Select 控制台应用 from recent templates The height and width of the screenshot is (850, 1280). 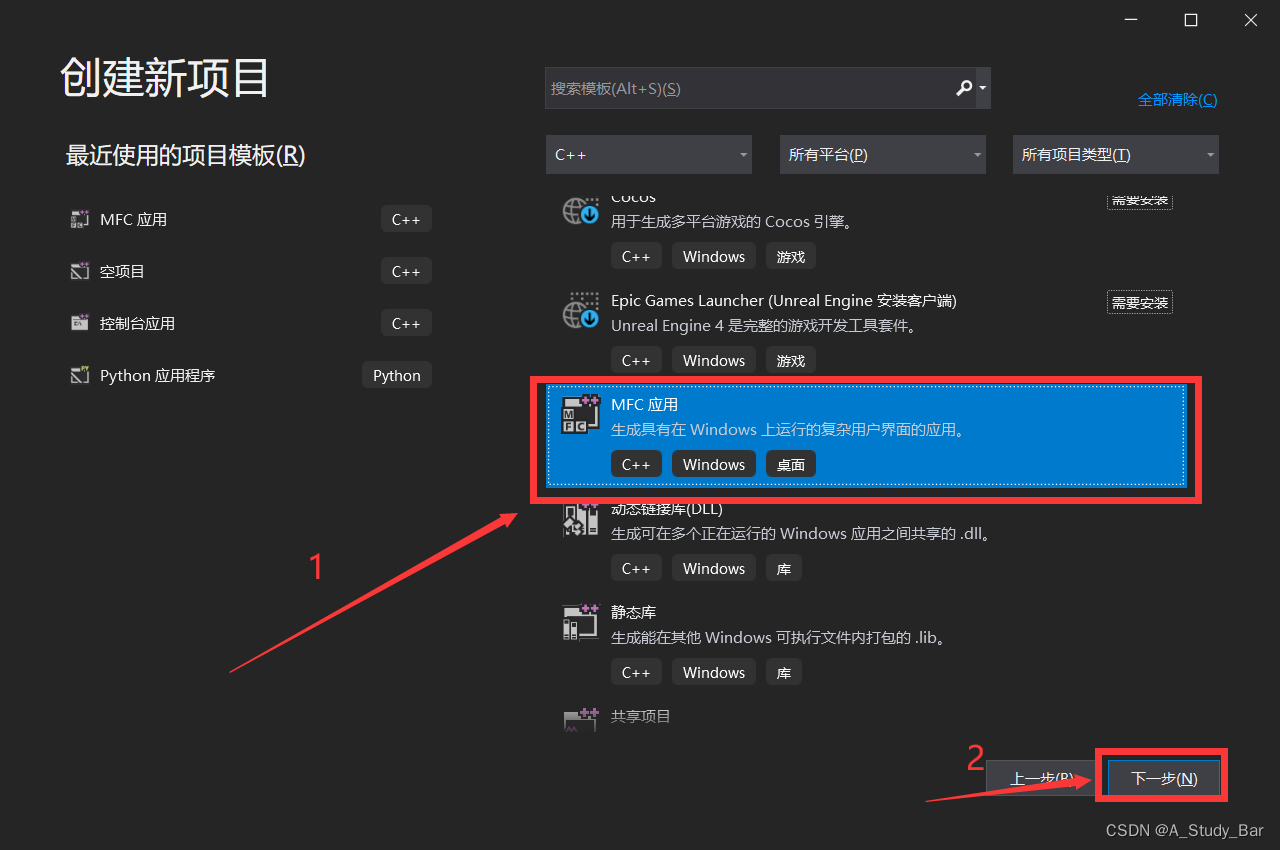tap(250, 323)
